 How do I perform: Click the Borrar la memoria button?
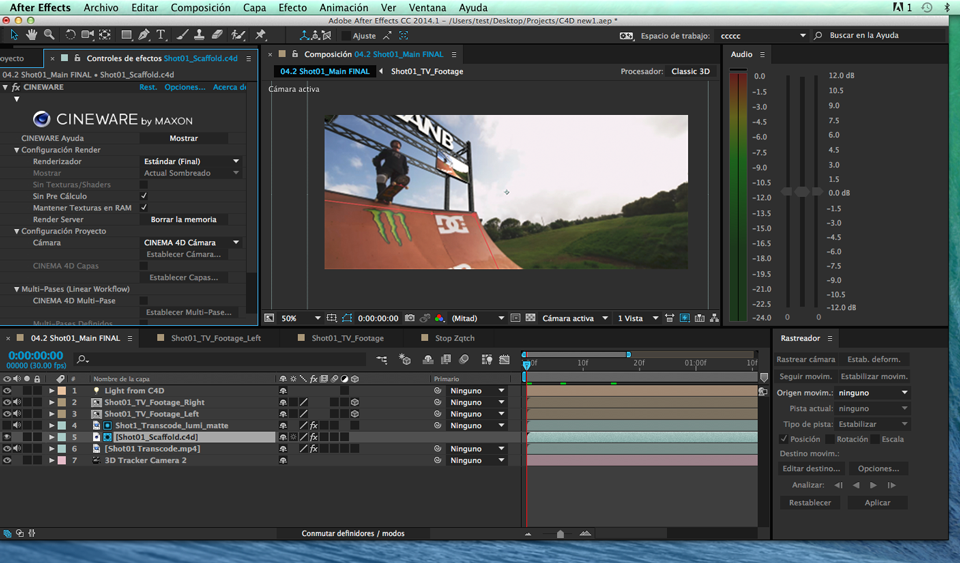click(184, 219)
